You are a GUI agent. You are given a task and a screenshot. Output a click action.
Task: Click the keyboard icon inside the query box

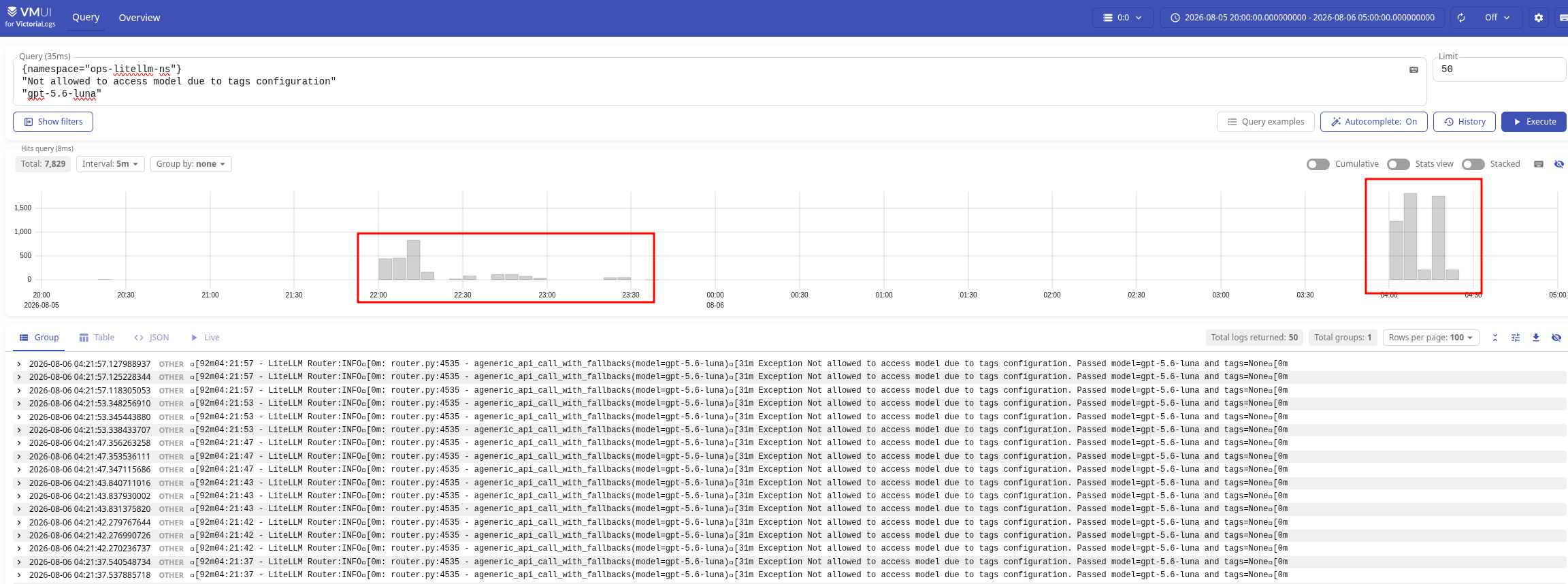click(x=1414, y=69)
